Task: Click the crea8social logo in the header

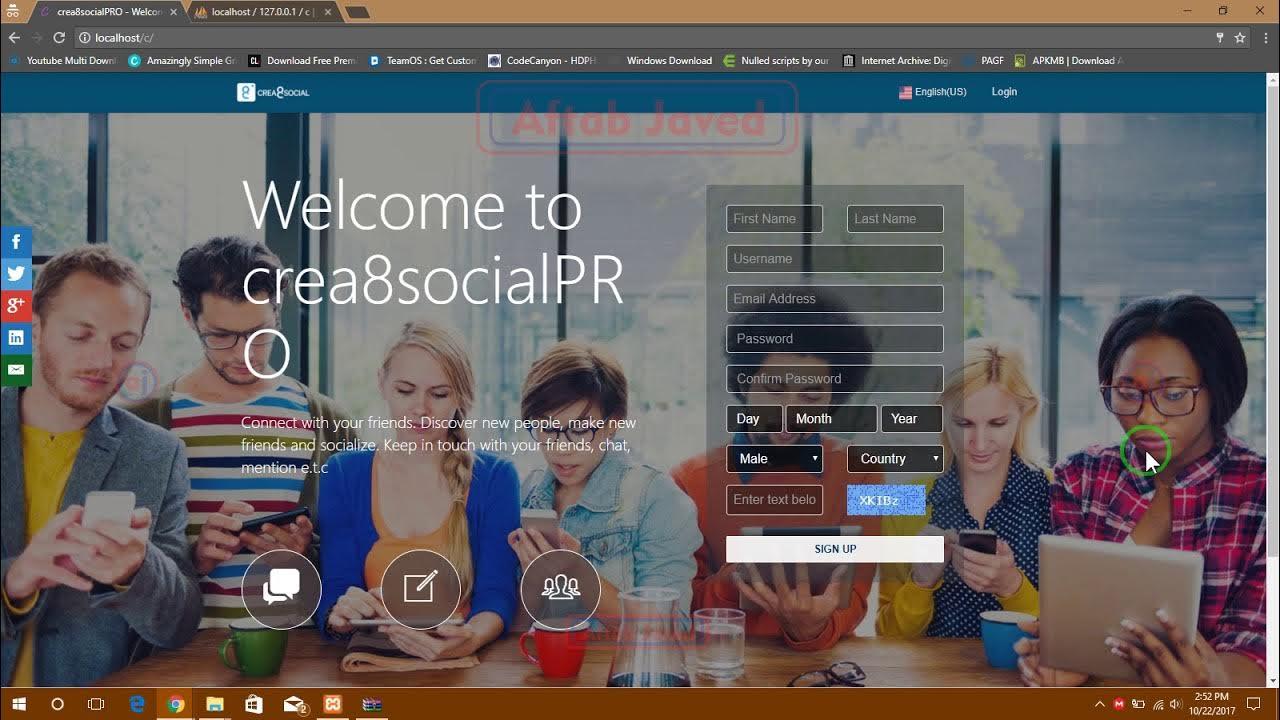Action: click(271, 91)
